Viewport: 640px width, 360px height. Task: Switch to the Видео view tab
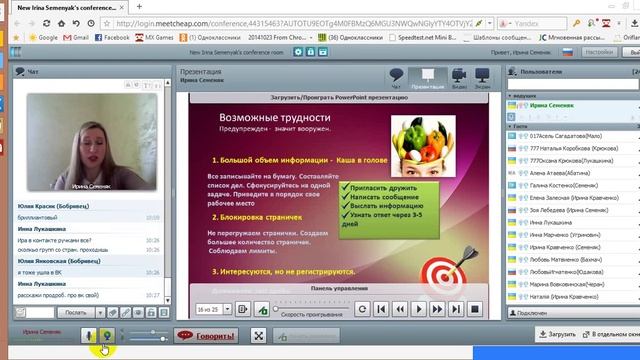click(x=459, y=78)
